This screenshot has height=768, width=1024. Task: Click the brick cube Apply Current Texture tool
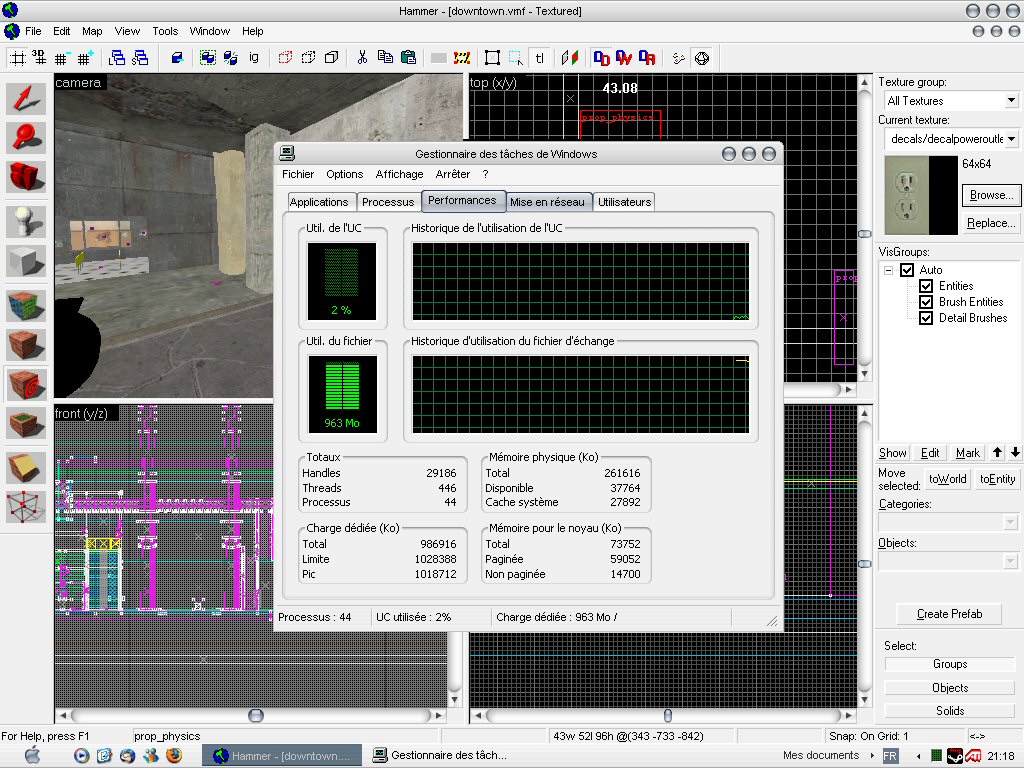pos(26,345)
